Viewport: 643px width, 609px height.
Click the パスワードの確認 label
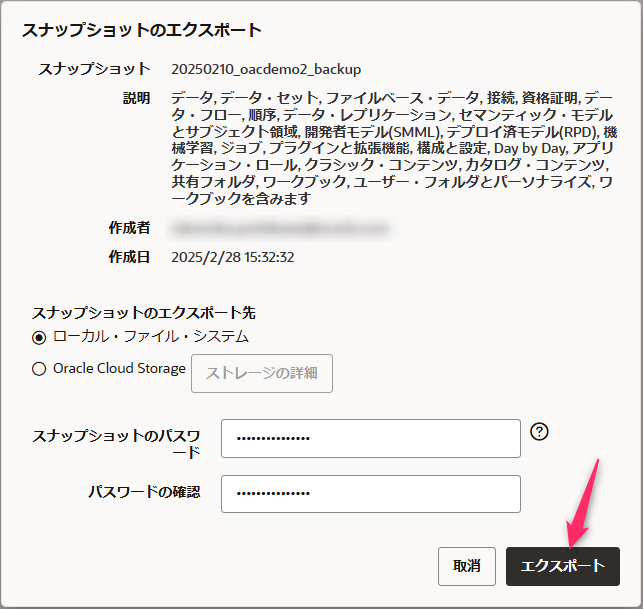(x=144, y=492)
